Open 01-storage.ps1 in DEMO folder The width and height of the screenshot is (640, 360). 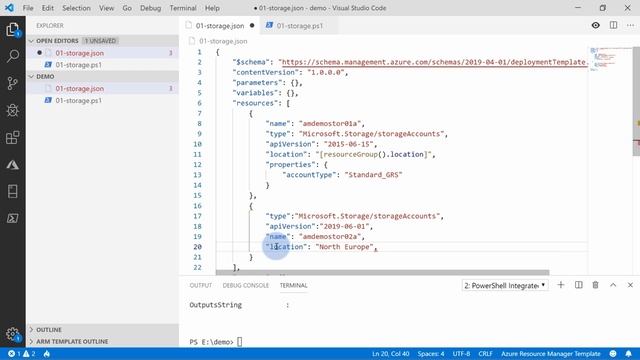(102, 100)
